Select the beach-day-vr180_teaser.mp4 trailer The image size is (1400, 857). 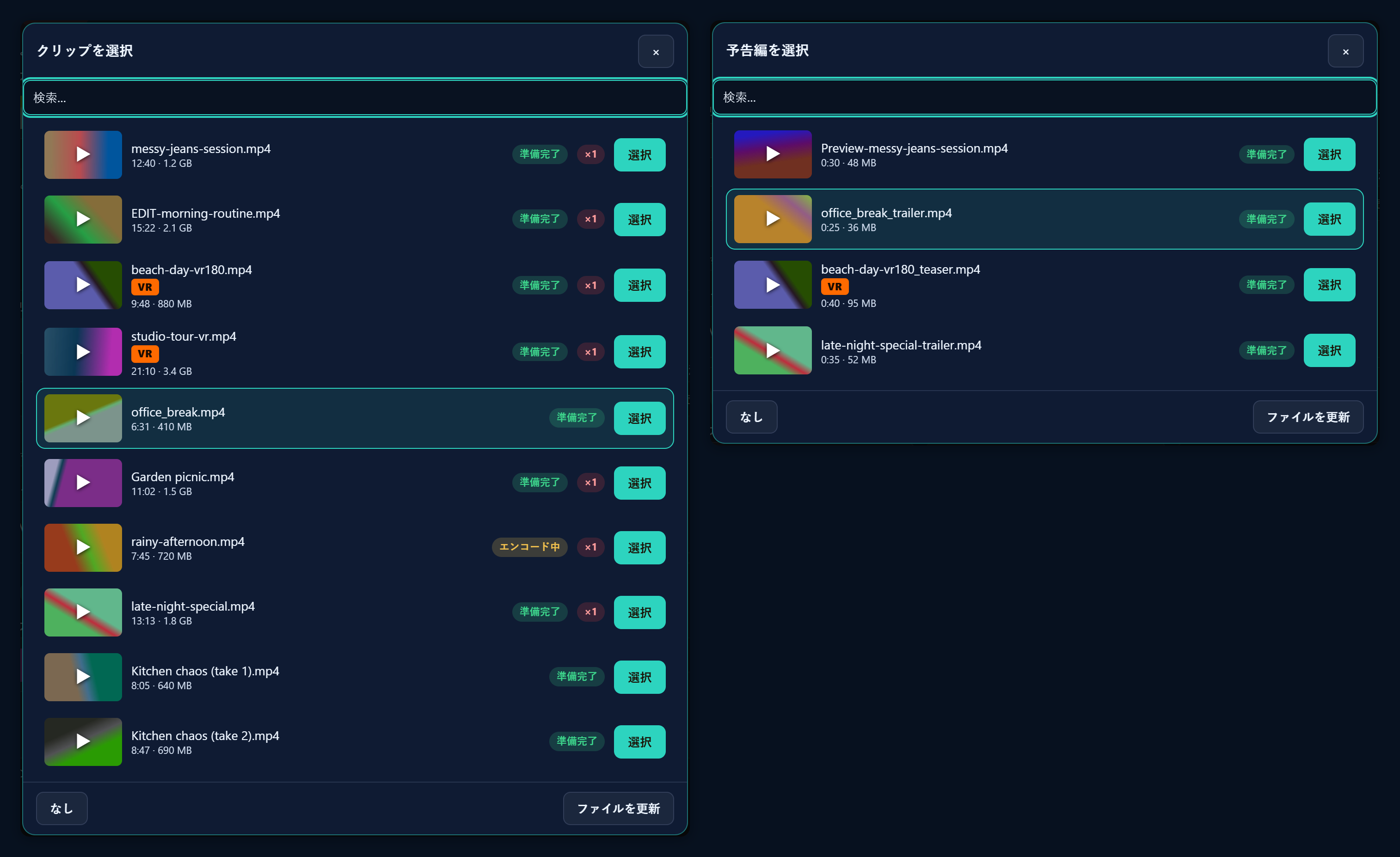(x=1329, y=285)
